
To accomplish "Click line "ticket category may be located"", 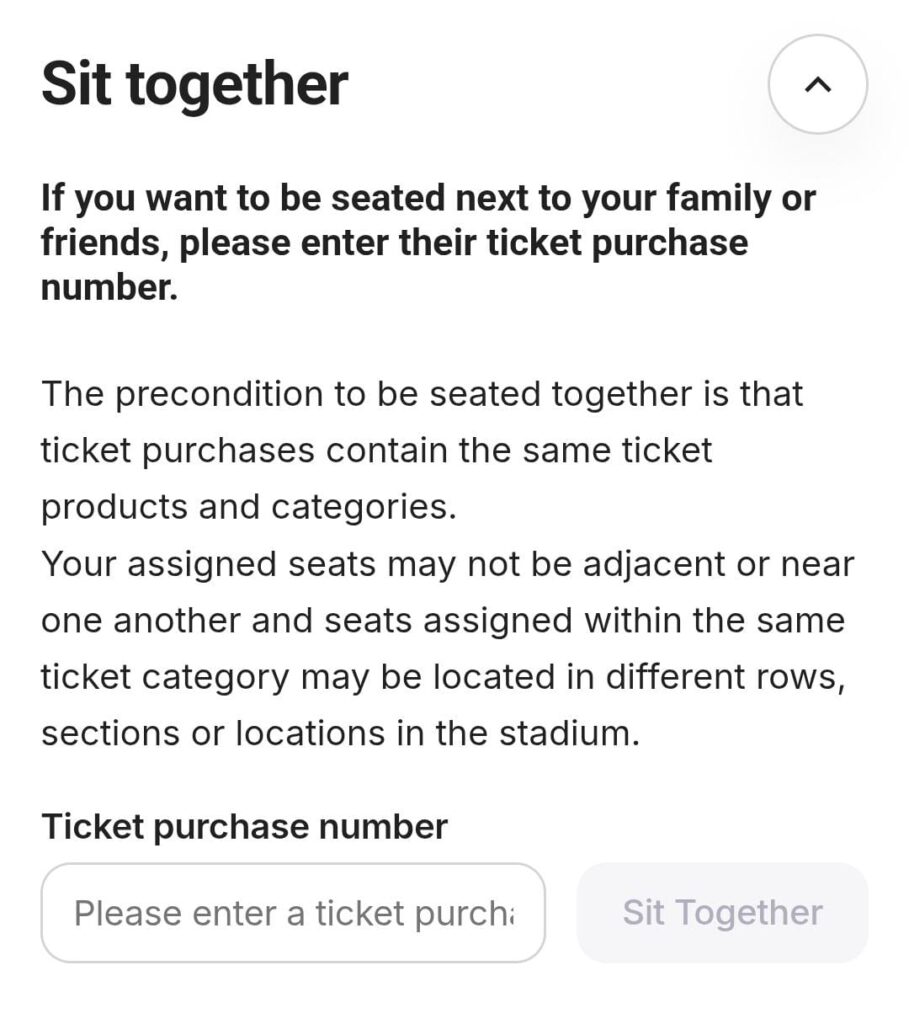I will click(443, 677).
